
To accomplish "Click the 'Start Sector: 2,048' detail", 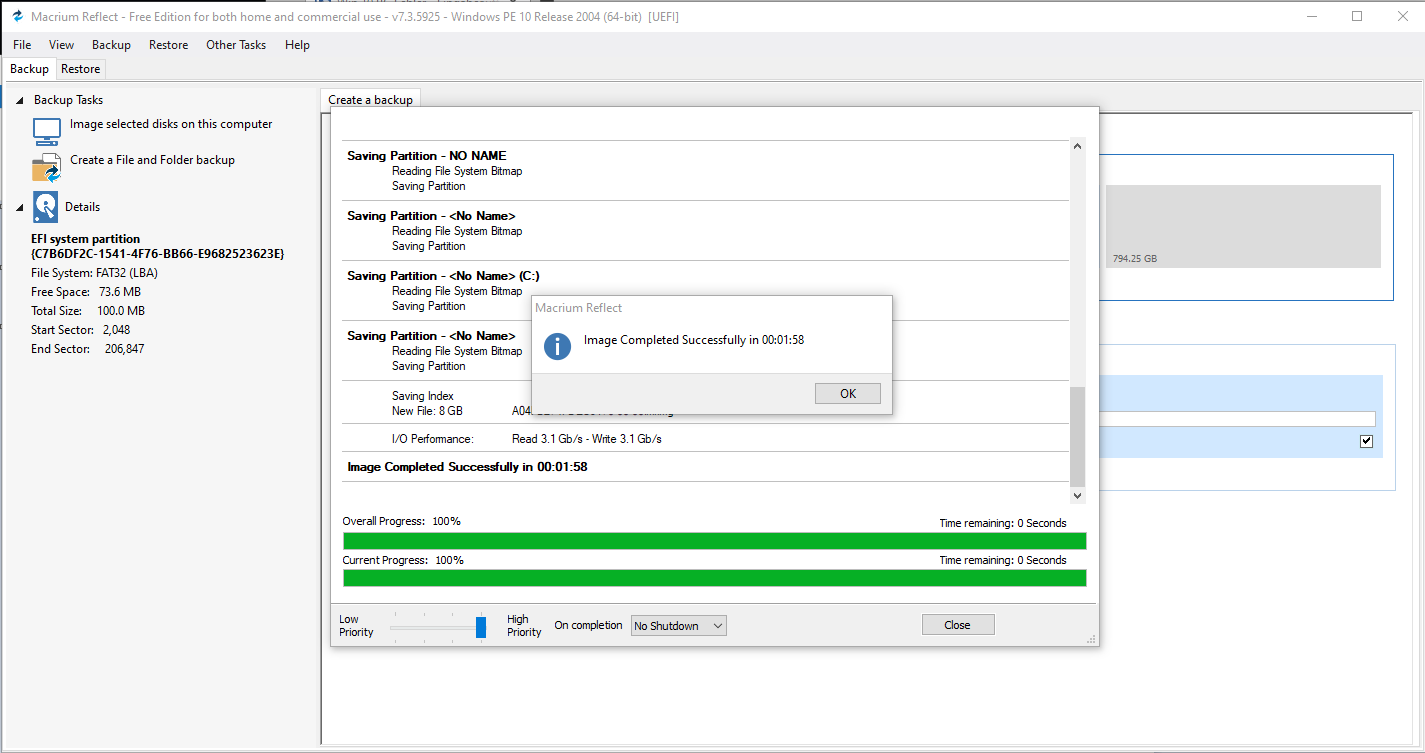I will click(81, 330).
